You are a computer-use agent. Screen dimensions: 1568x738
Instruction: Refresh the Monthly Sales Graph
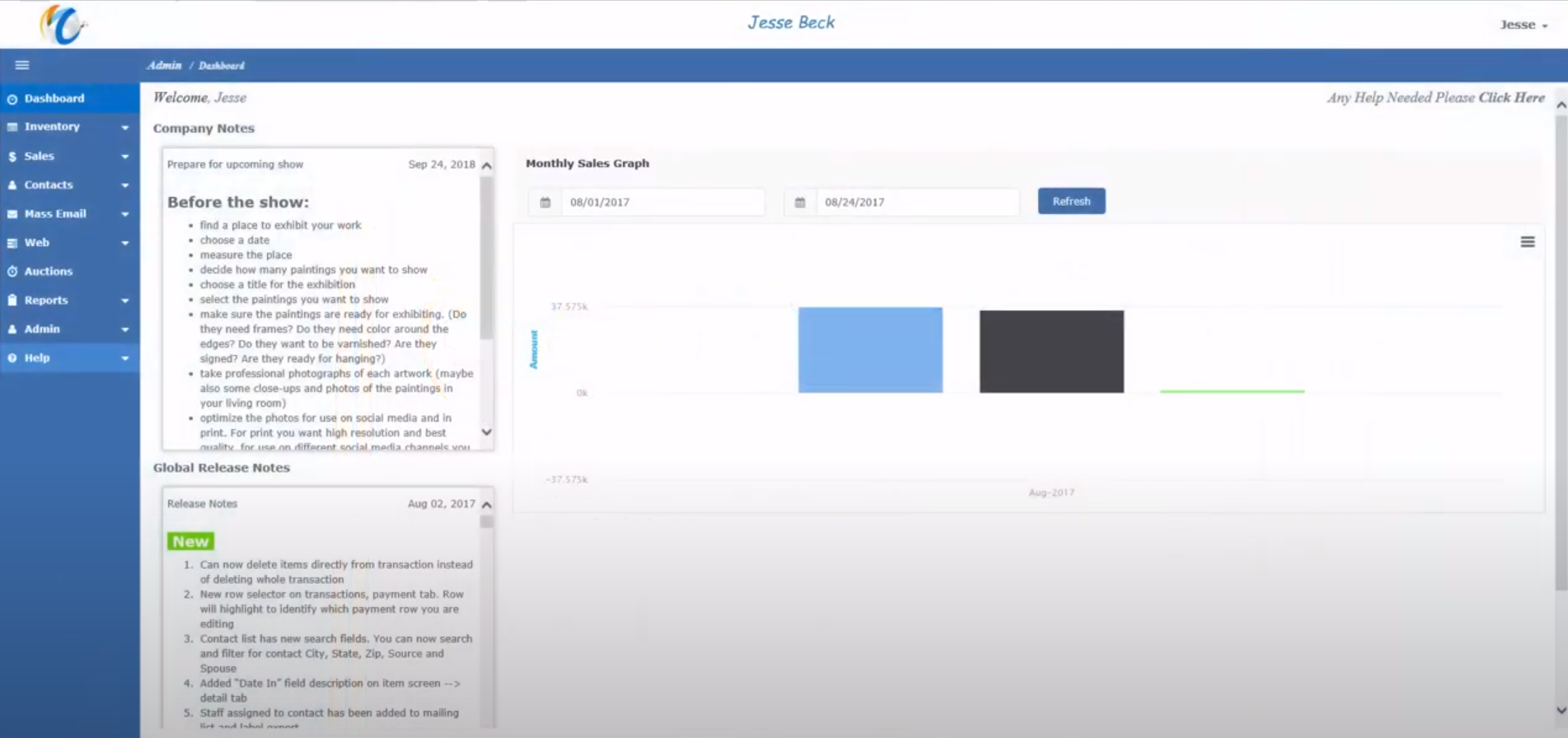(1071, 201)
